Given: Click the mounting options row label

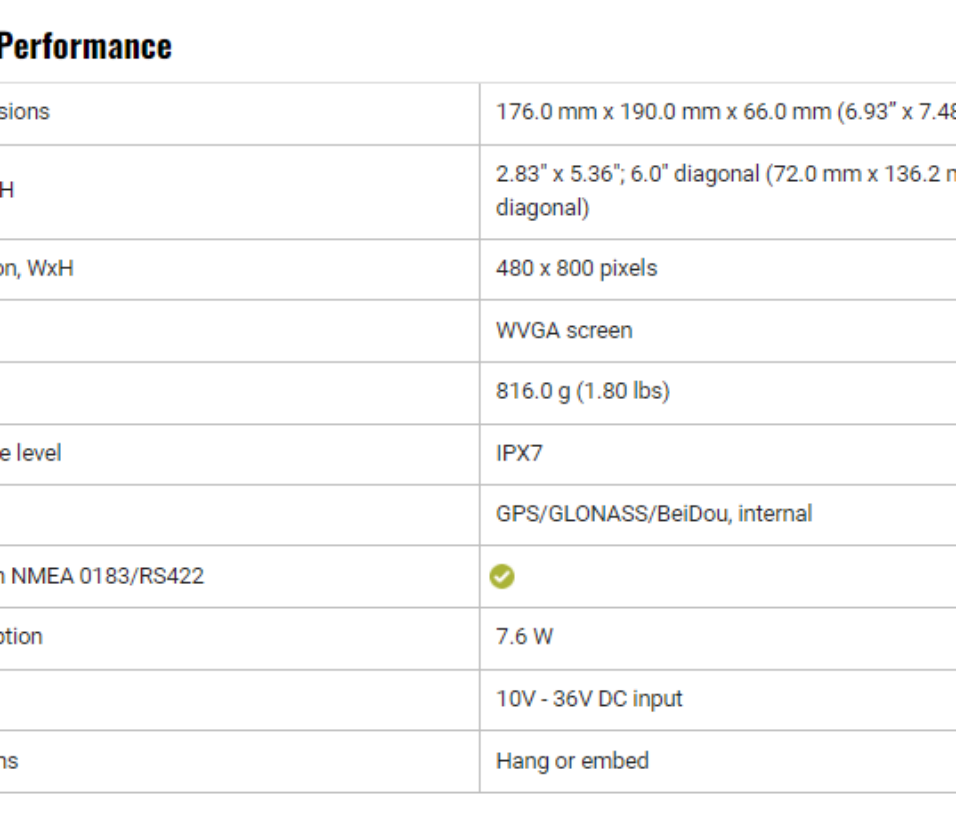Looking at the screenshot, I should tap(9, 761).
